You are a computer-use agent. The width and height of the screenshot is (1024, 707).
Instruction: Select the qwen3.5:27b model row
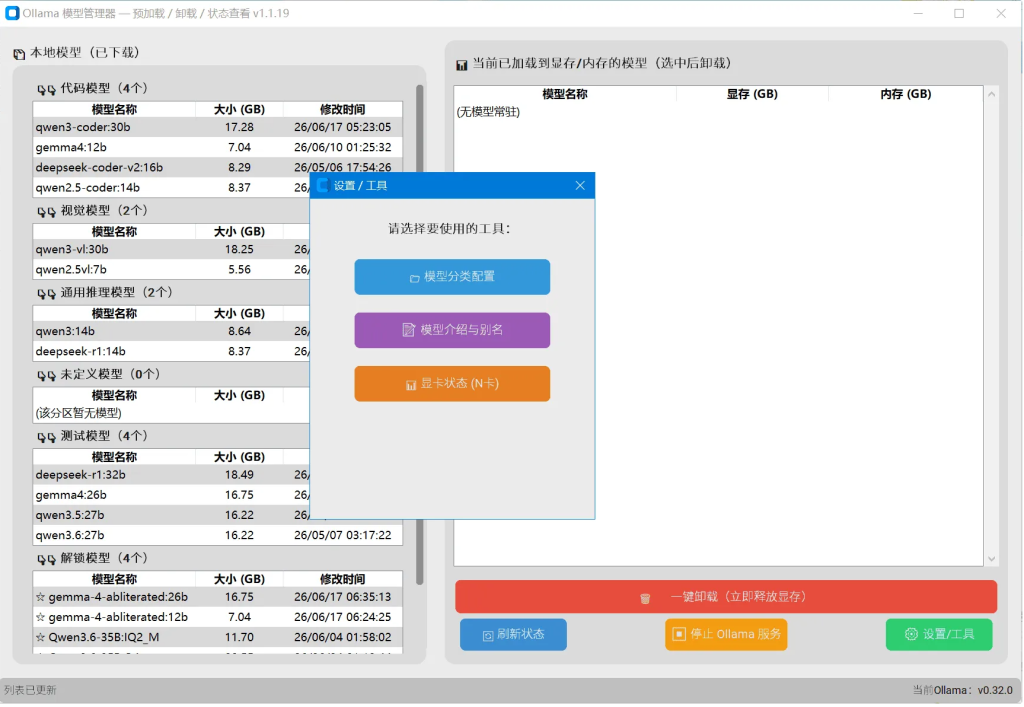171,515
